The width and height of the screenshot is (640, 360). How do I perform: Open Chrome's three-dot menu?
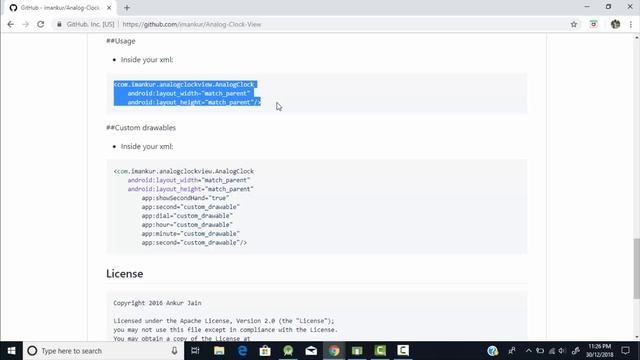[631, 24]
